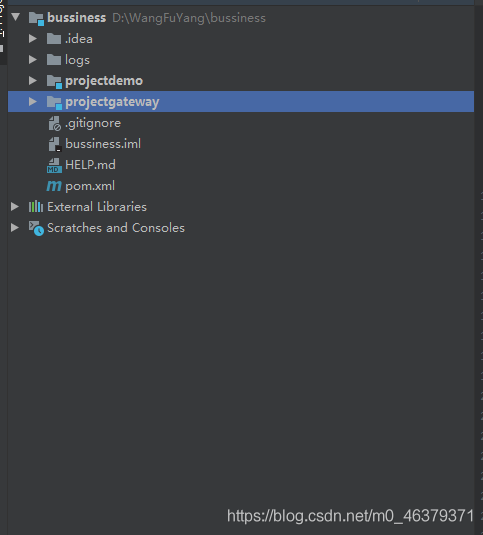Collapse the bussiness root project node
This screenshot has height=535, width=483.
[x=15, y=17]
